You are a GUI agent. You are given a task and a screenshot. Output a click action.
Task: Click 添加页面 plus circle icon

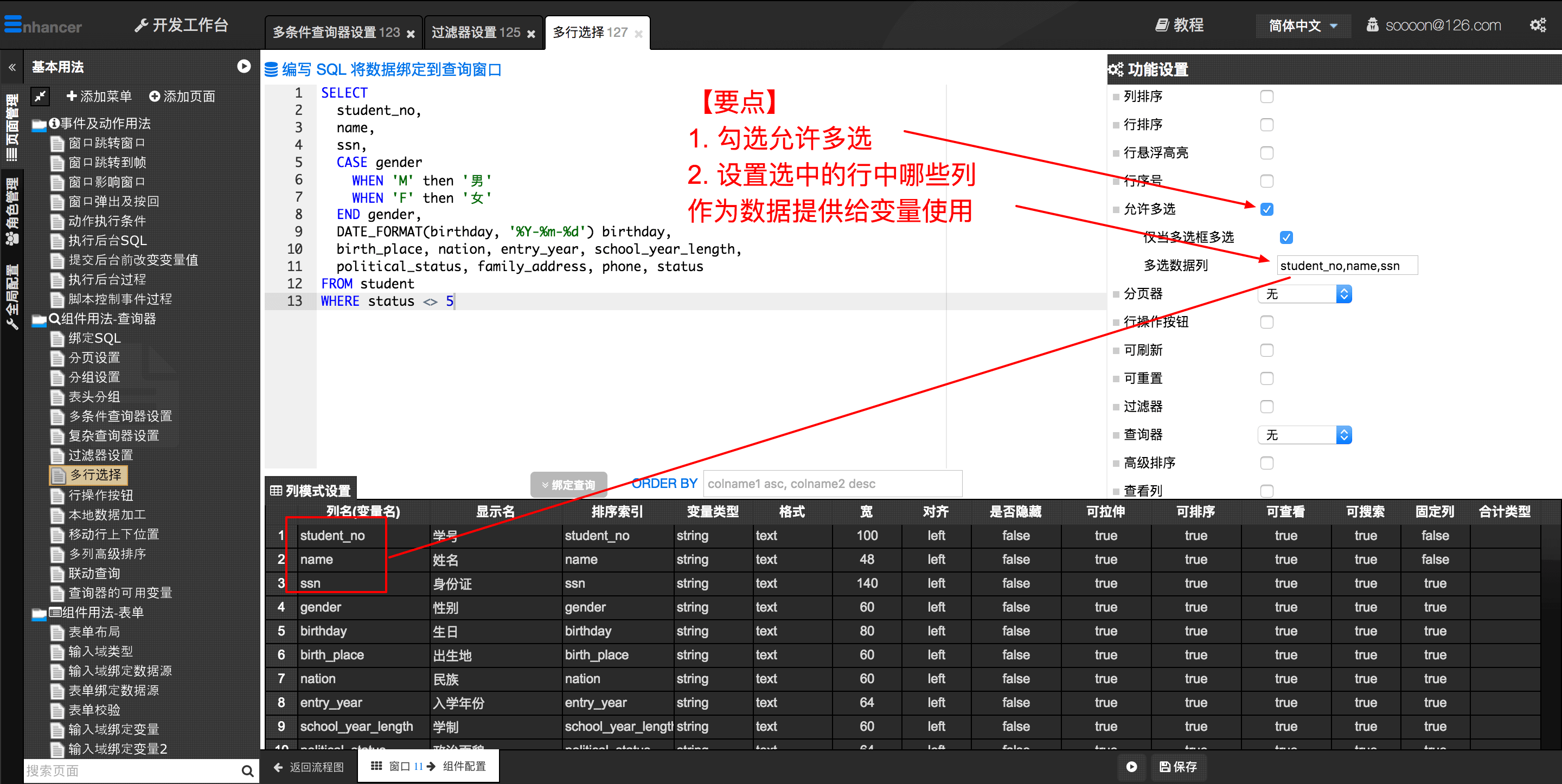click(x=155, y=97)
